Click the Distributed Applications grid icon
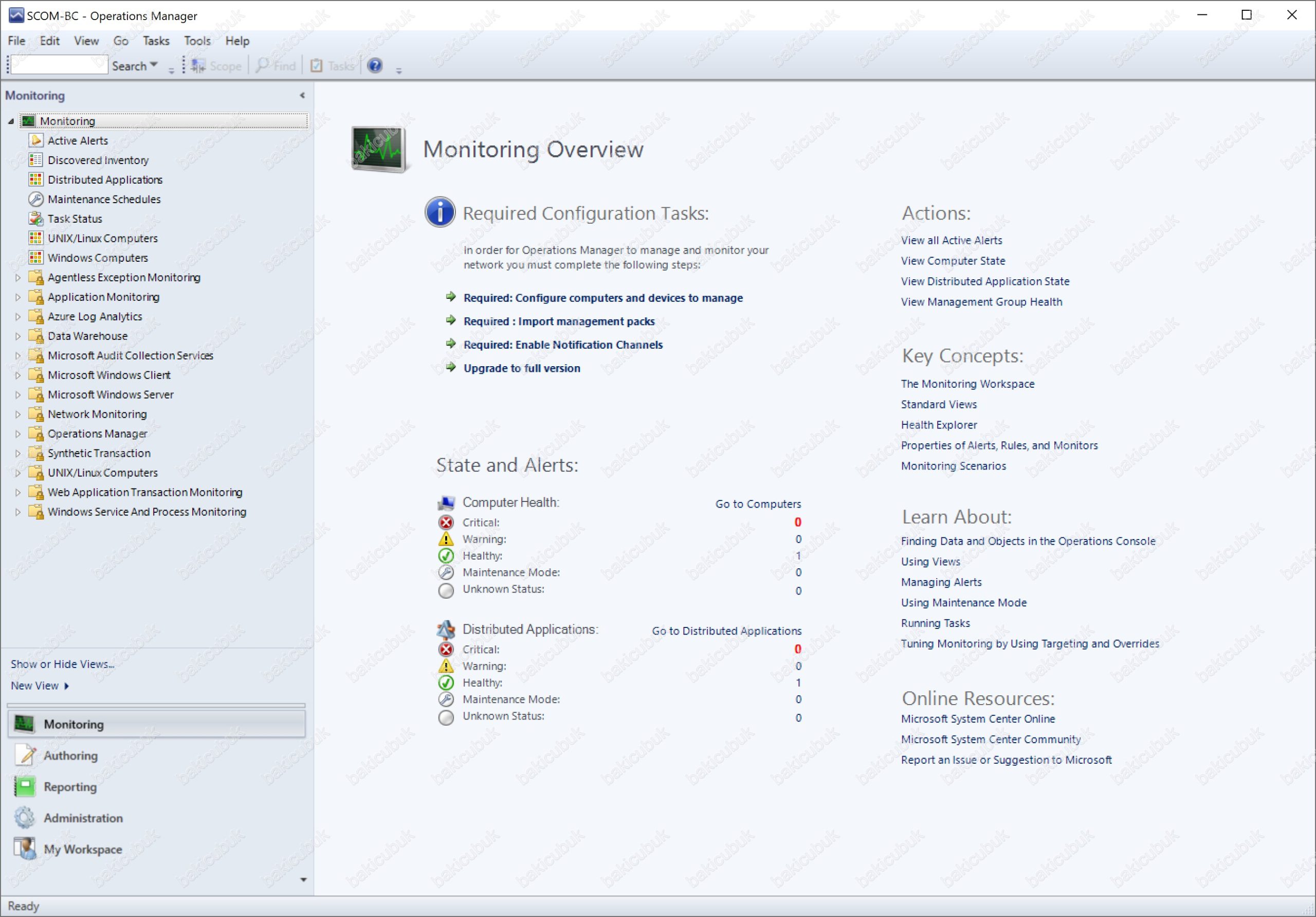This screenshot has width=1316, height=917. coord(36,179)
